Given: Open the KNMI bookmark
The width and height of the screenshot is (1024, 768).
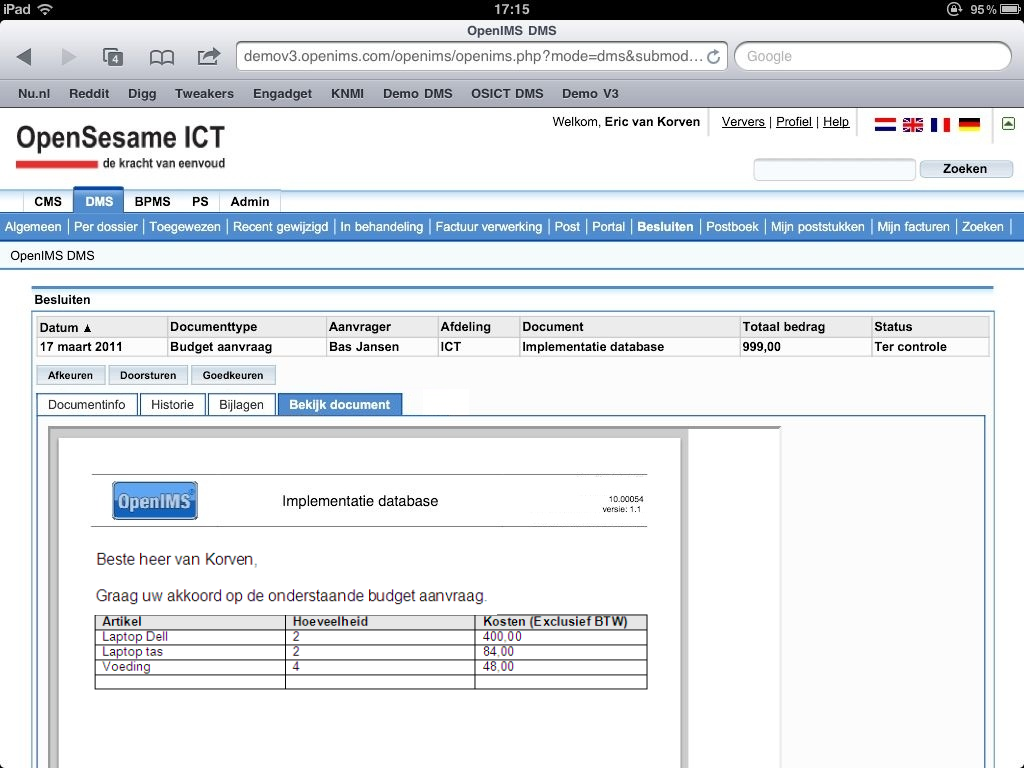Looking at the screenshot, I should coord(347,93).
